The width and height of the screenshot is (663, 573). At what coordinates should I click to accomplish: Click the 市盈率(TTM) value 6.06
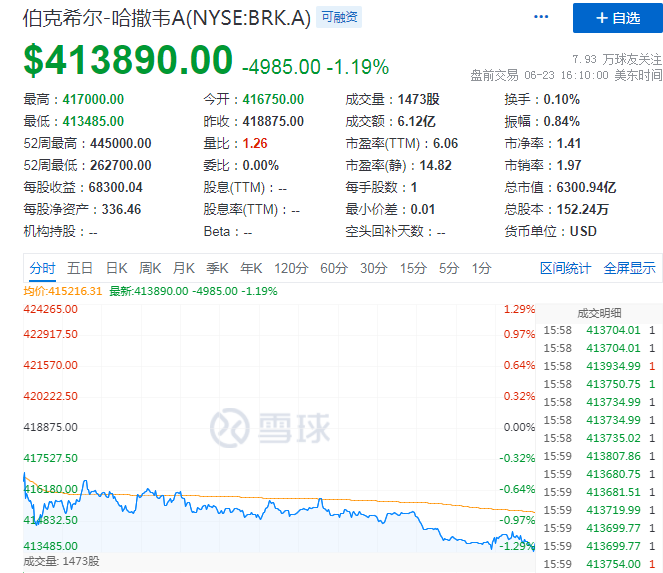coord(446,143)
